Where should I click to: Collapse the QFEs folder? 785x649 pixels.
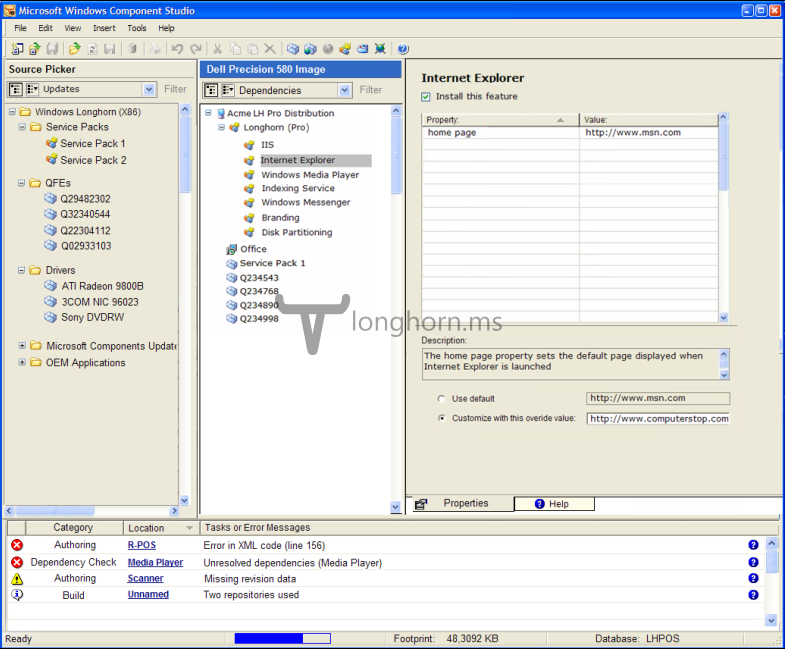click(21, 183)
